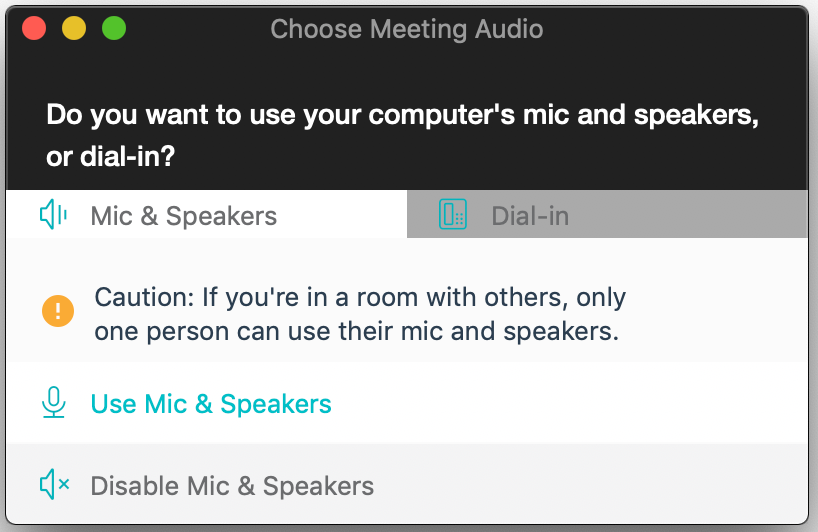Click the teal microphone icon
This screenshot has height=532, width=818.
pyautogui.click(x=53, y=403)
